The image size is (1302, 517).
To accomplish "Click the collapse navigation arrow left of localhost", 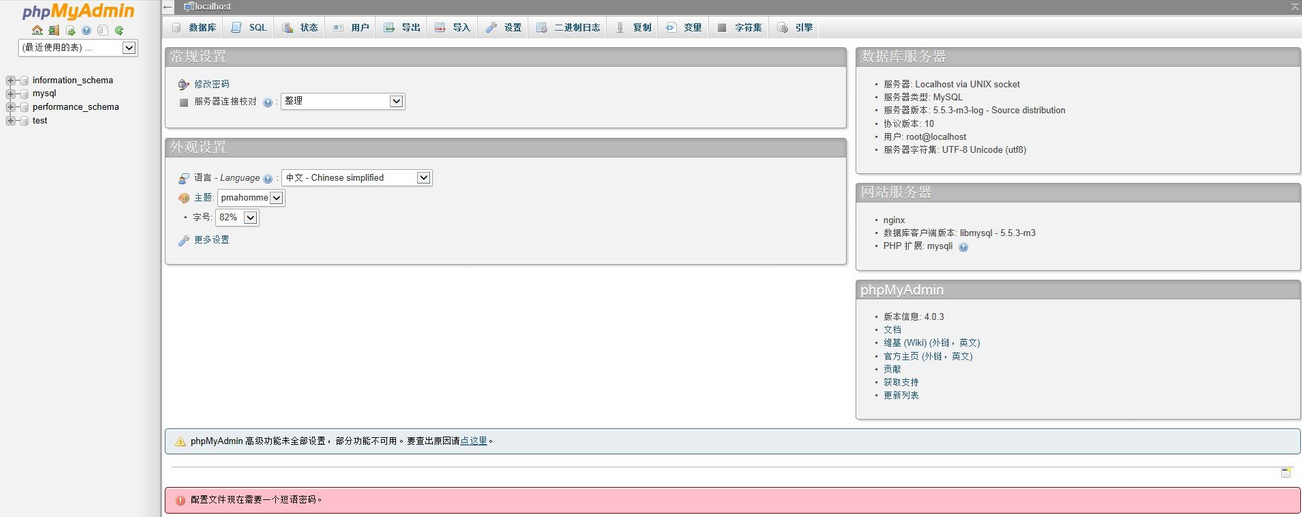I will pyautogui.click(x=168, y=7).
